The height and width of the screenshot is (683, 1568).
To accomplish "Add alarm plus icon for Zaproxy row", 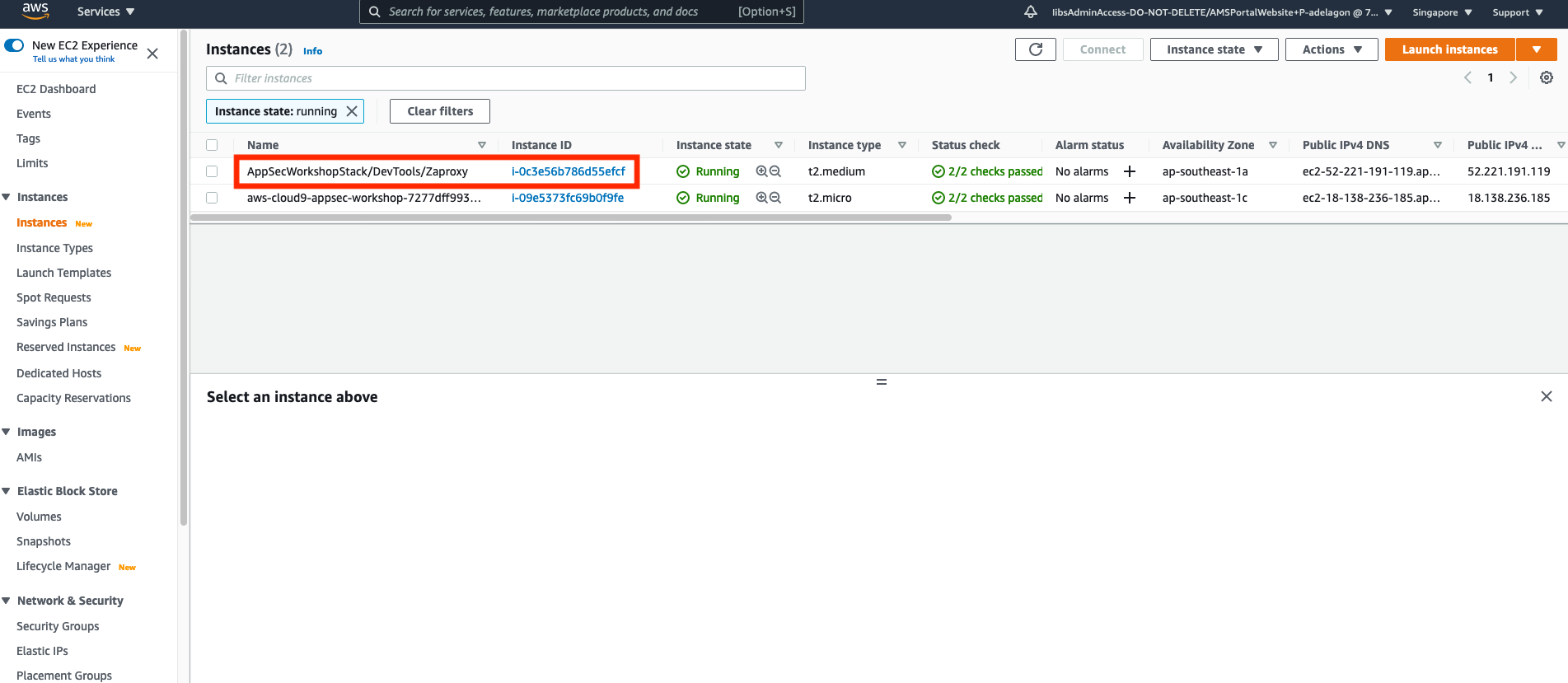I will (1130, 171).
